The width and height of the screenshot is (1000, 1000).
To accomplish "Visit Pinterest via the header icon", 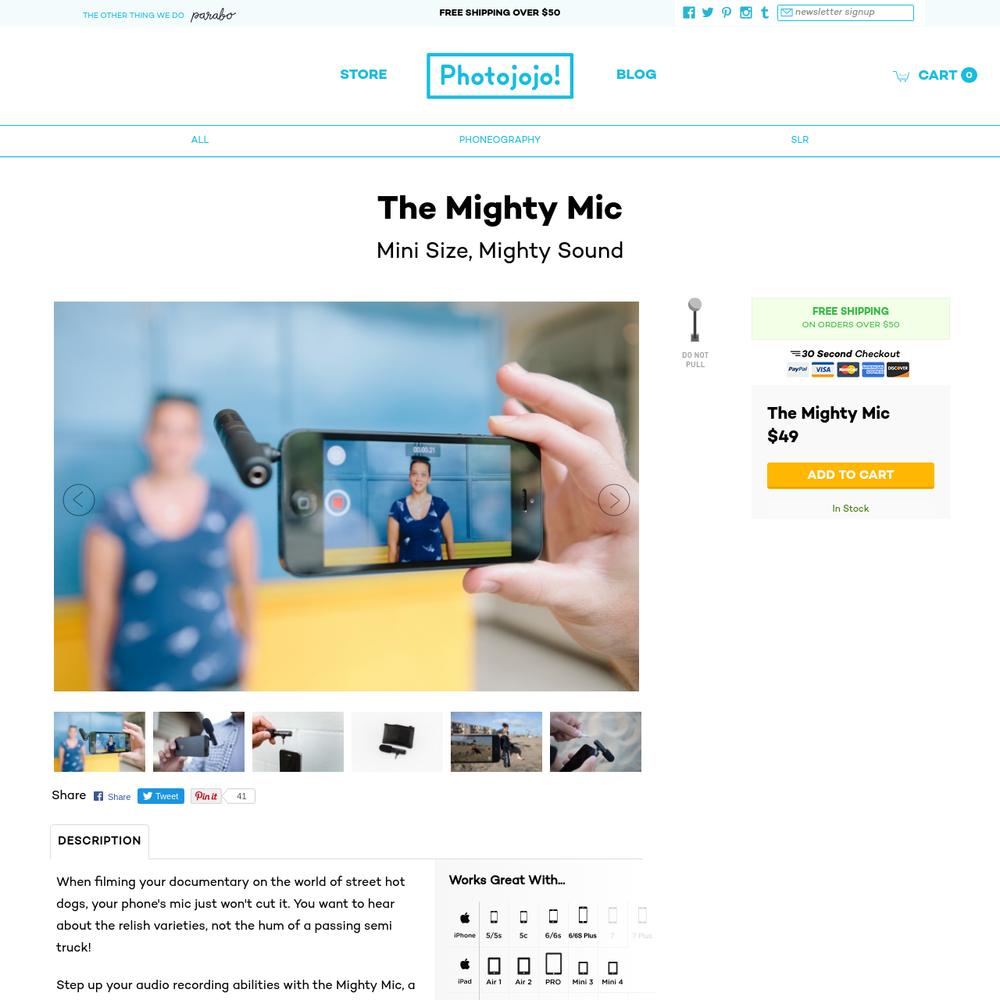I will click(x=726, y=13).
